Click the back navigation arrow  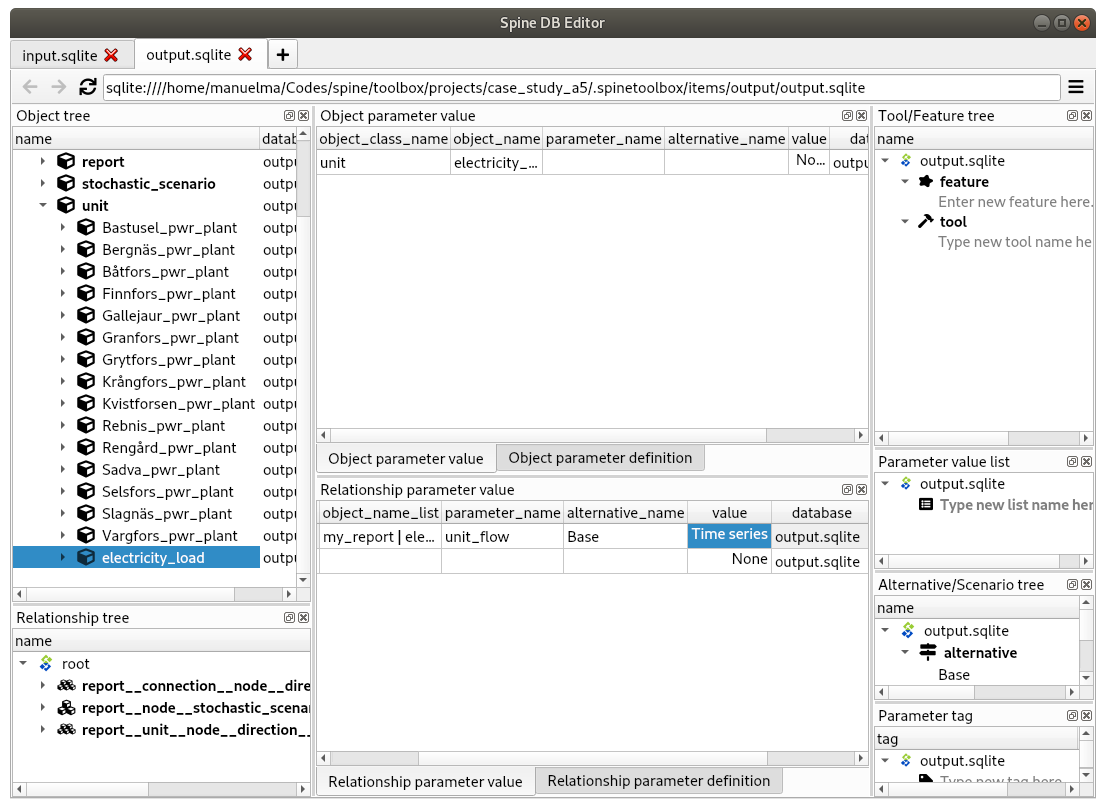30,87
